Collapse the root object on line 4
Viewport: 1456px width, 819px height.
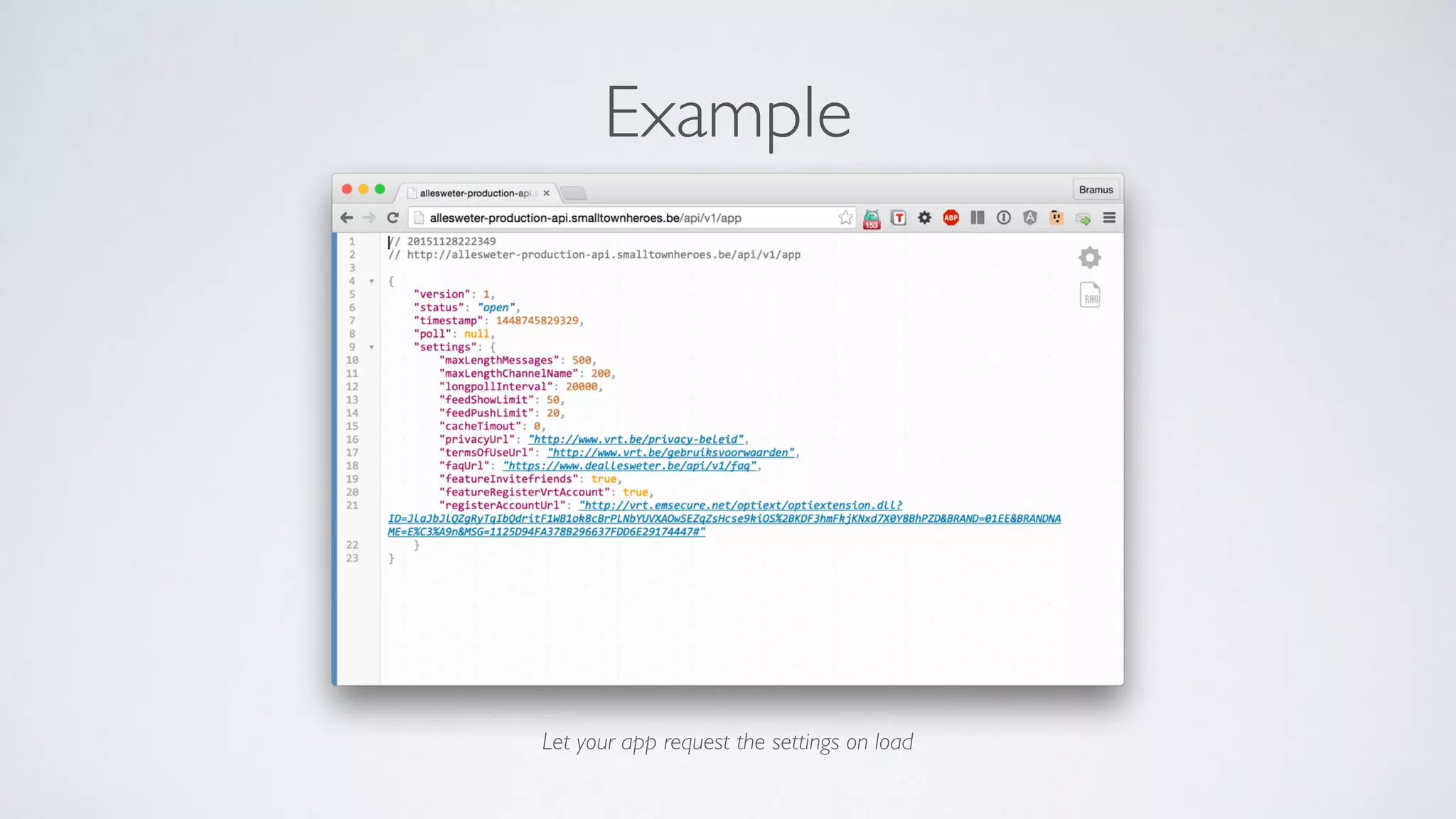point(371,282)
